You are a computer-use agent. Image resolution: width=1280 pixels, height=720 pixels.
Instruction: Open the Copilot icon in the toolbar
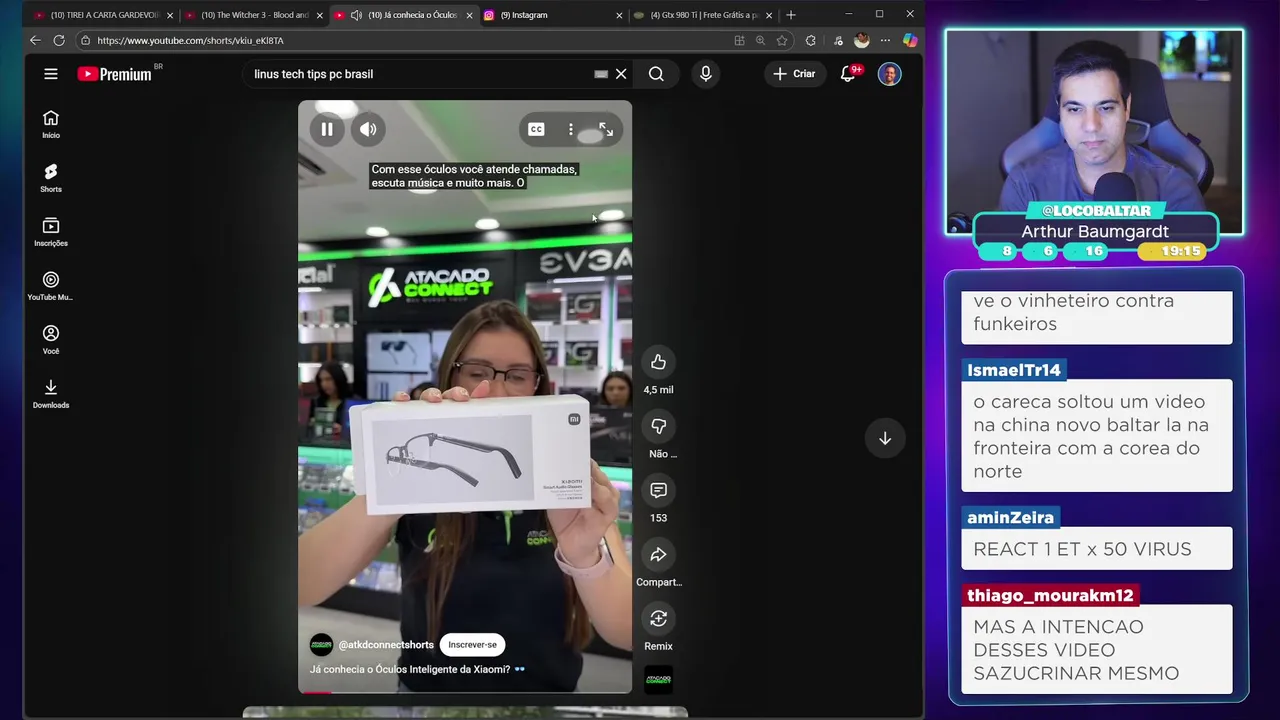click(909, 40)
